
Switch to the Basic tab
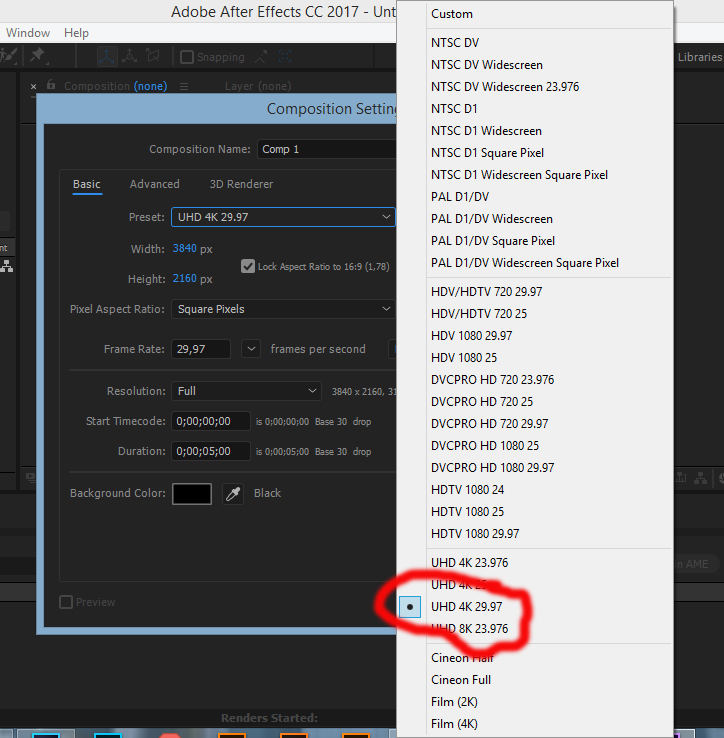[87, 184]
